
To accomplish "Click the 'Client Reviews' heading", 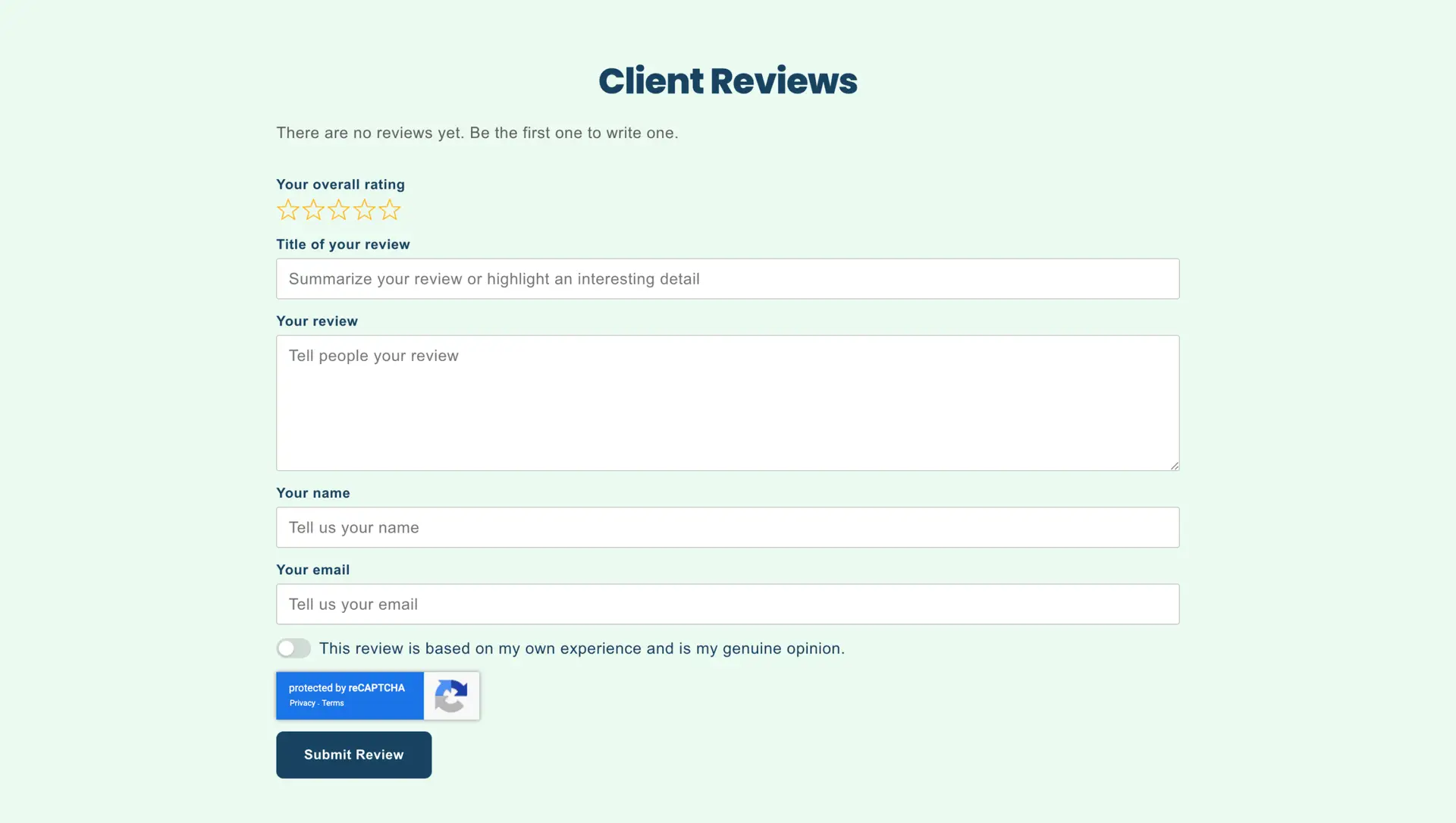I will (727, 81).
